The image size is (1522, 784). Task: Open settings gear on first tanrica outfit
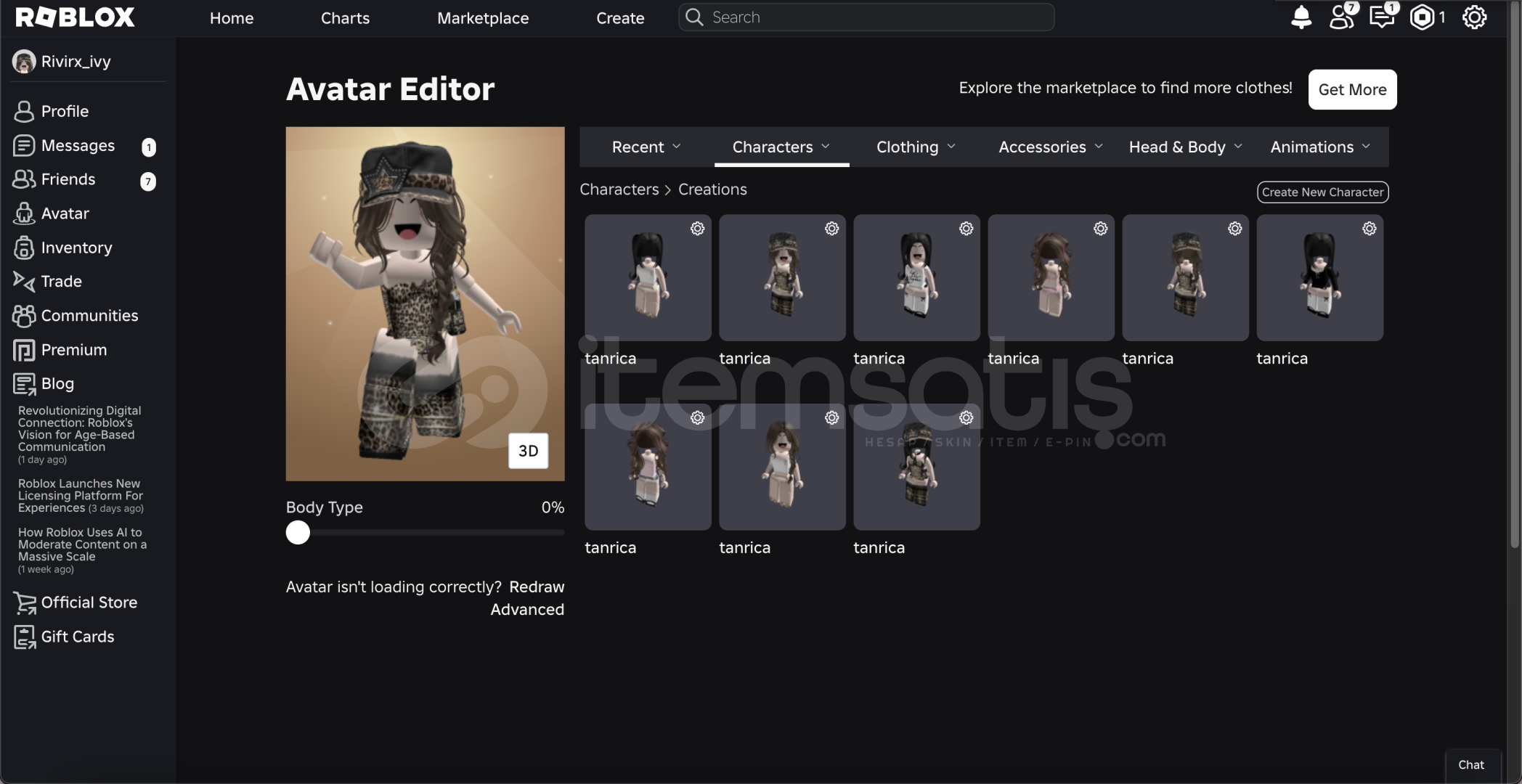[697, 229]
